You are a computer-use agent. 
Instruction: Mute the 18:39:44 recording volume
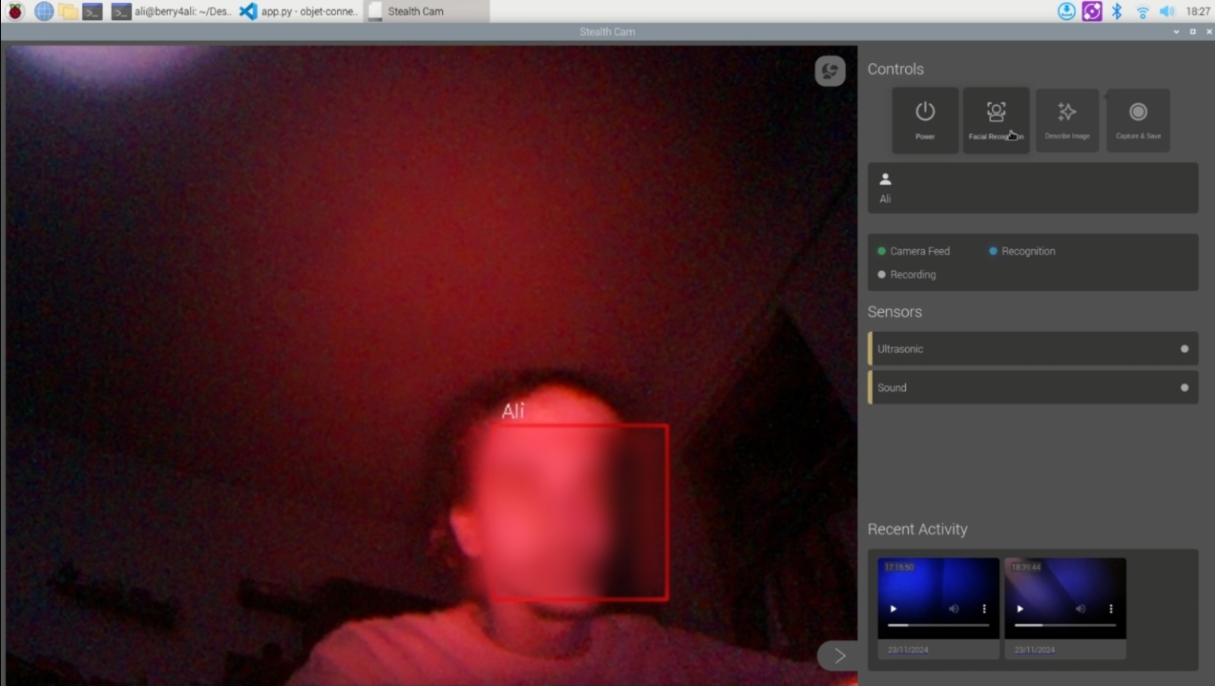tap(1081, 609)
